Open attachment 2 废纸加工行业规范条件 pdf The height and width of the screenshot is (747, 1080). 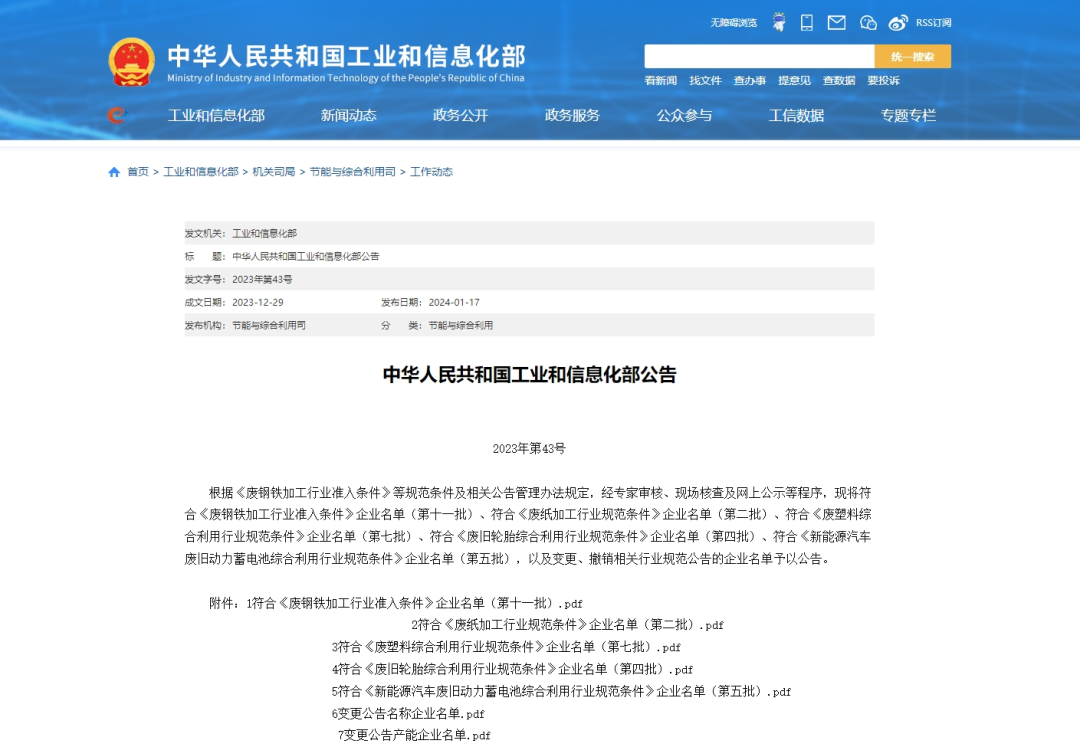pyautogui.click(x=568, y=625)
